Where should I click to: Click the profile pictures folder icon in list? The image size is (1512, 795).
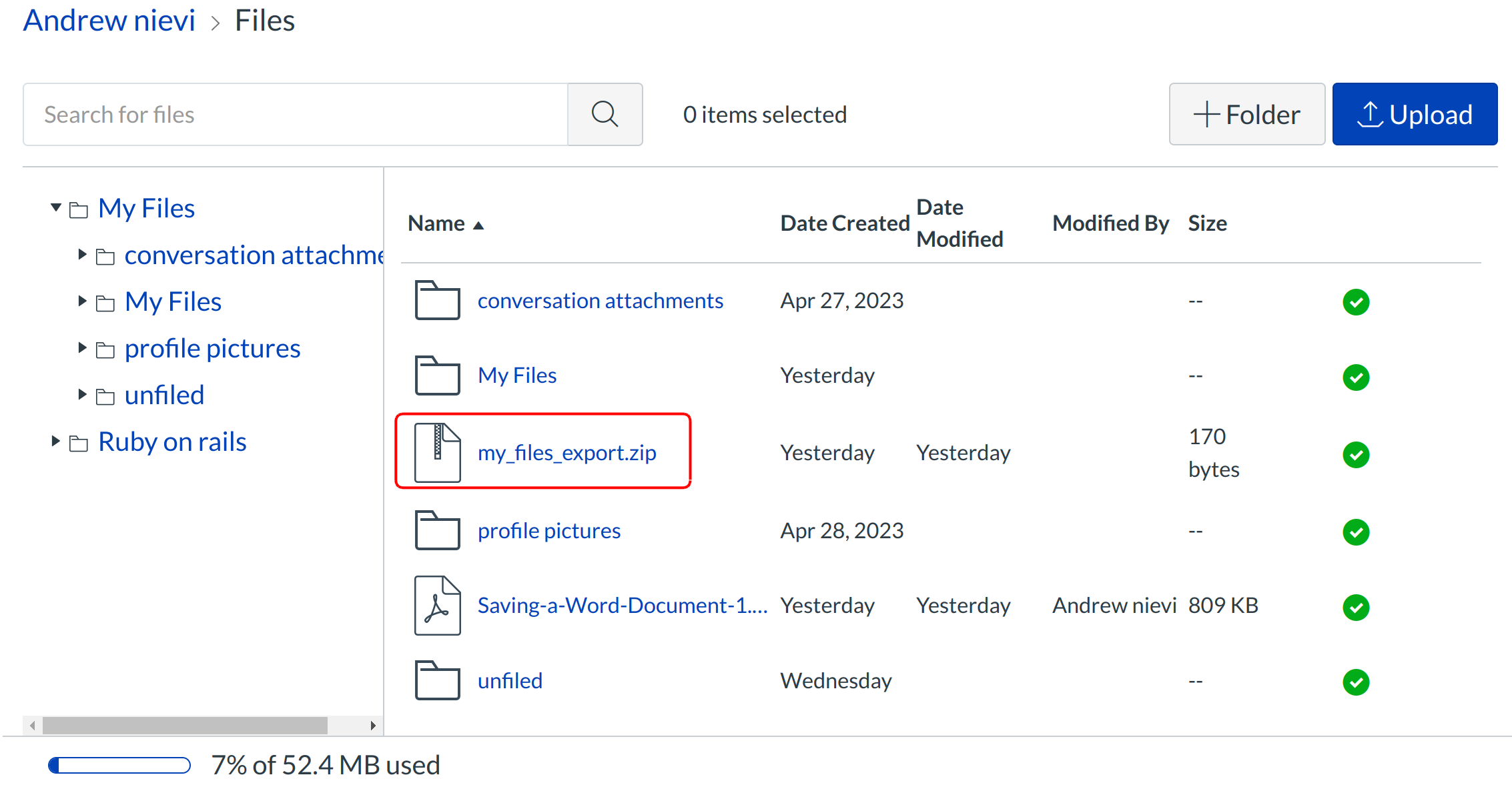point(438,530)
